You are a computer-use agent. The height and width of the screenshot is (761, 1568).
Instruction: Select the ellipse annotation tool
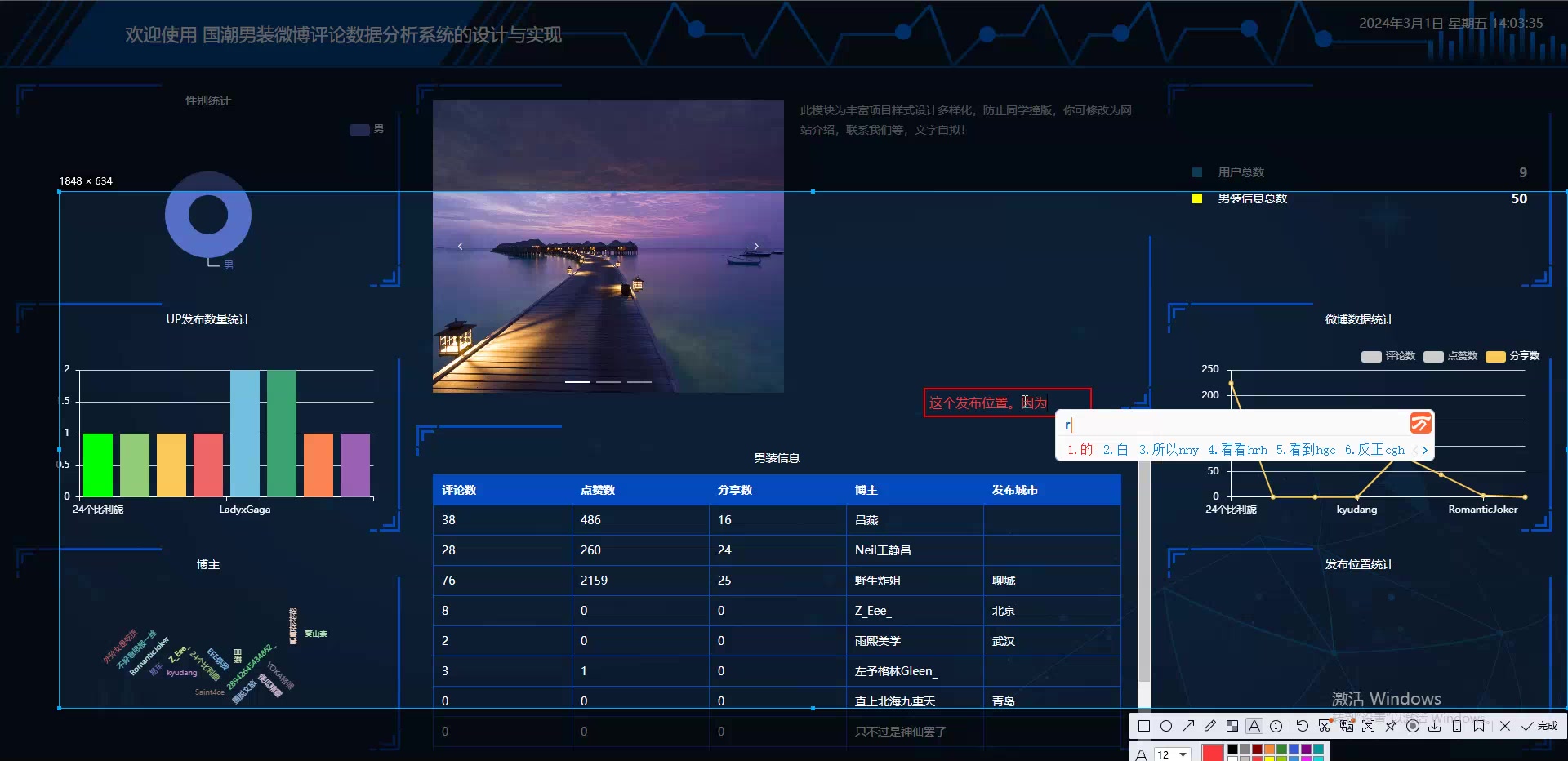click(1166, 726)
